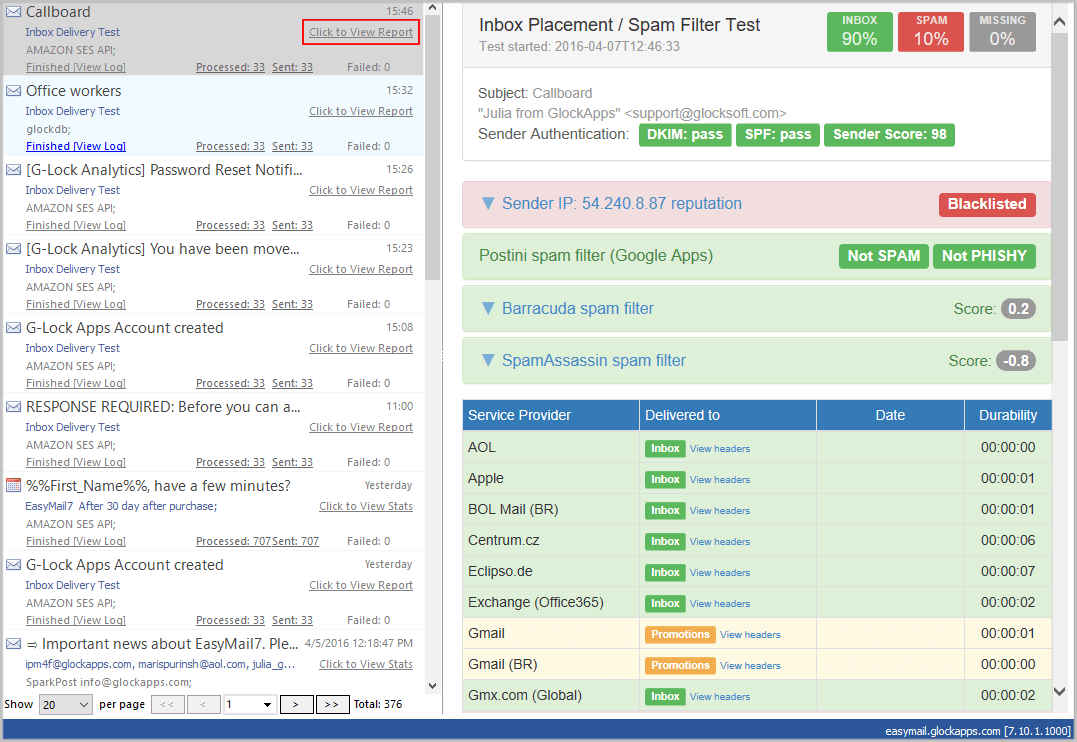Open Click to View Report for Office workers
The image size is (1077, 742).
(x=361, y=111)
